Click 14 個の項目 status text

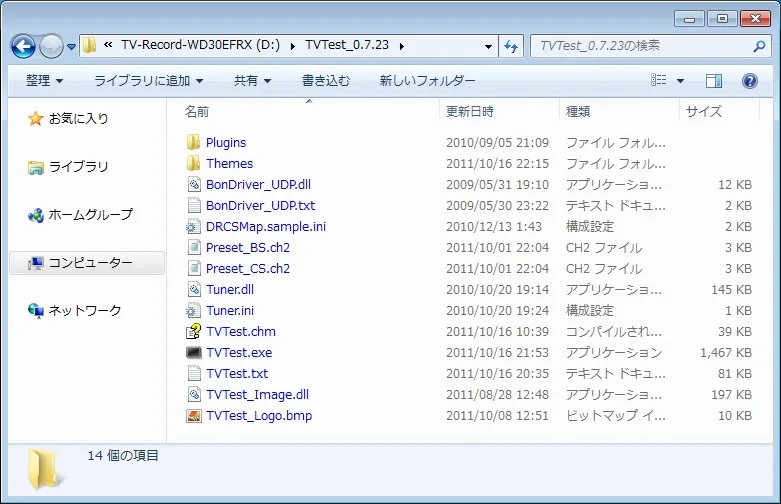tap(123, 456)
